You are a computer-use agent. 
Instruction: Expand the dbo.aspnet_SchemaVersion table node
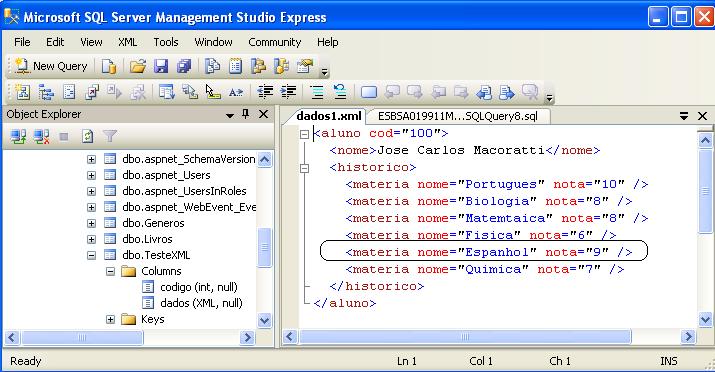click(91, 159)
